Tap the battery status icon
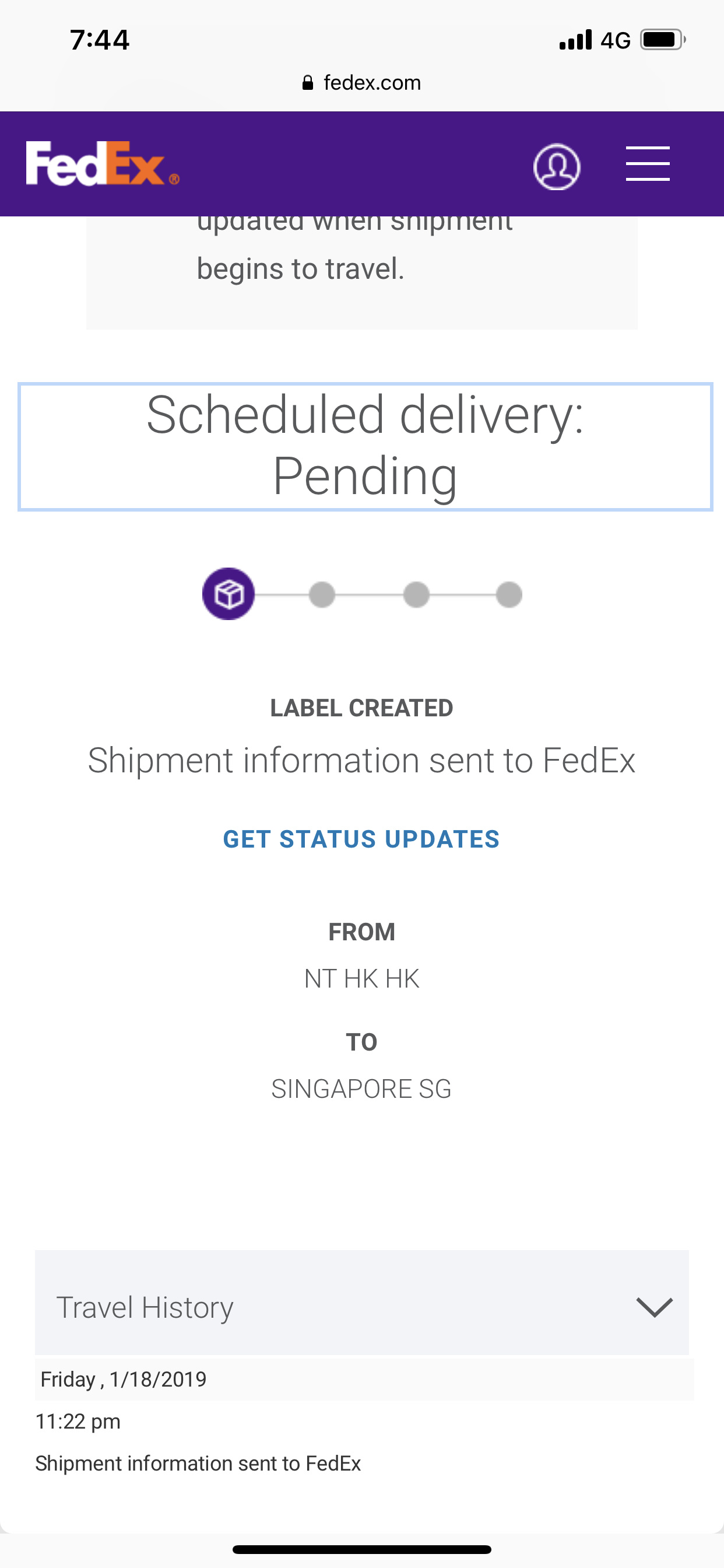This screenshot has width=724, height=1568. 662,40
